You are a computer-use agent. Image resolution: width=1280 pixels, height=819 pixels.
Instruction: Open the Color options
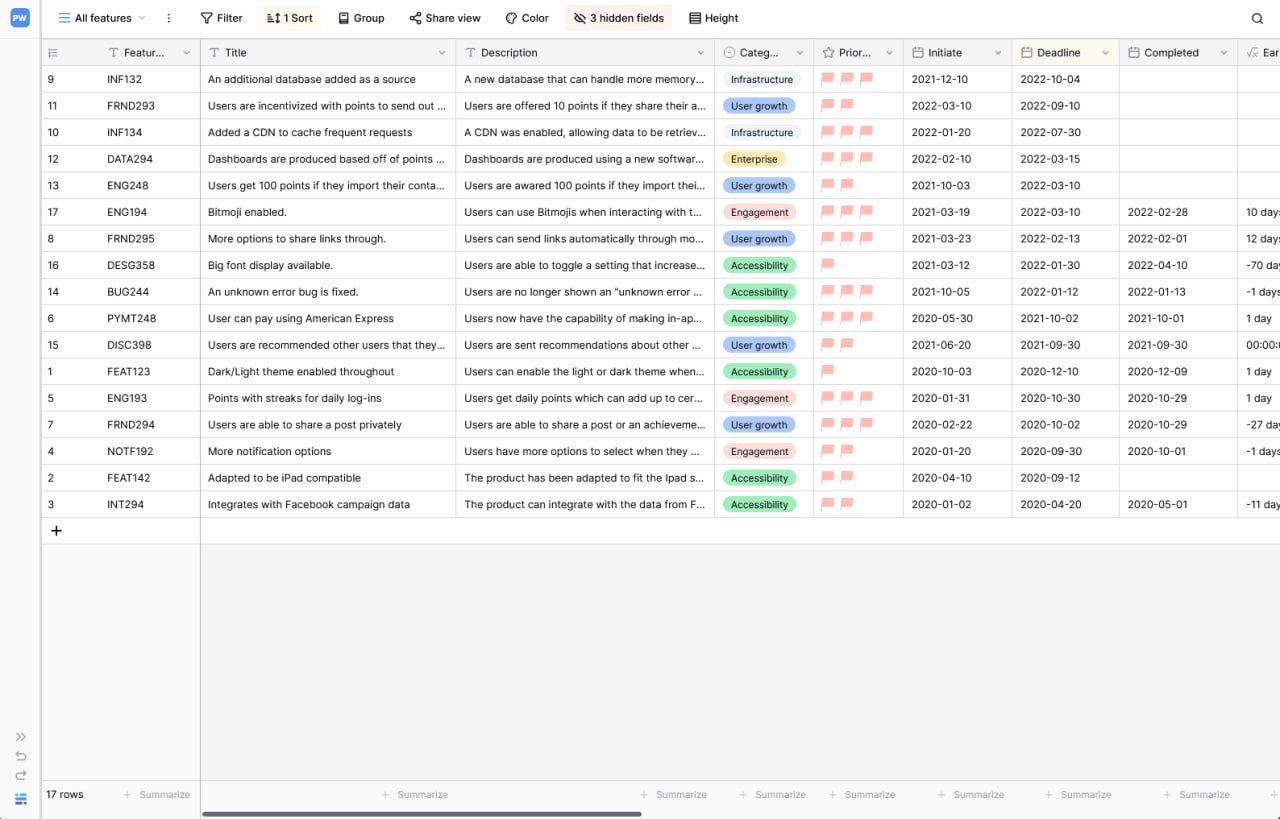click(x=526, y=18)
